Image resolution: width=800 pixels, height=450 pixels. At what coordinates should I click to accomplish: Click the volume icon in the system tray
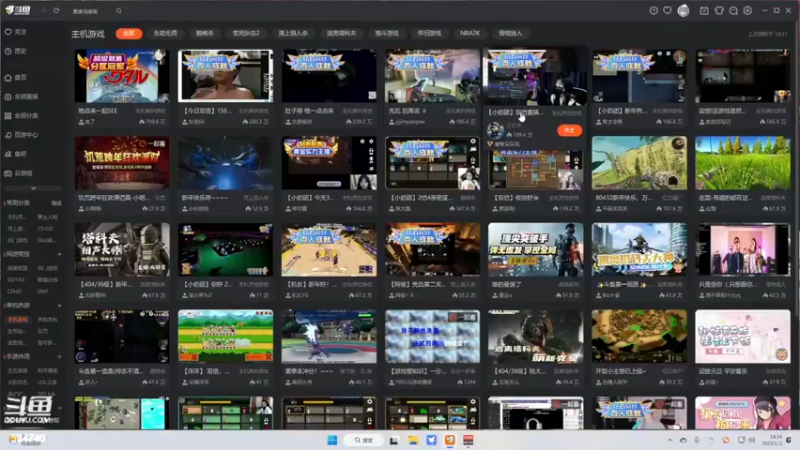tap(752, 440)
